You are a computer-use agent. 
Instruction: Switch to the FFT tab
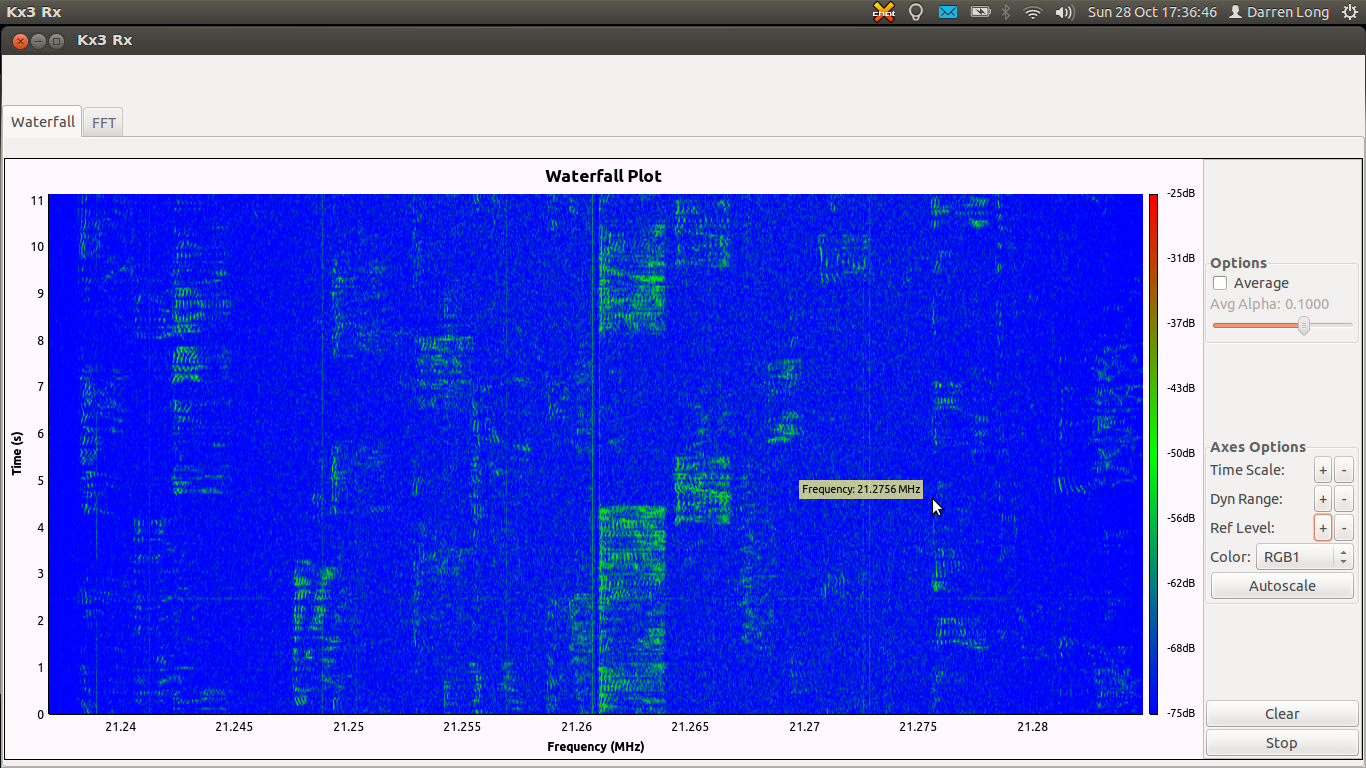(x=103, y=121)
